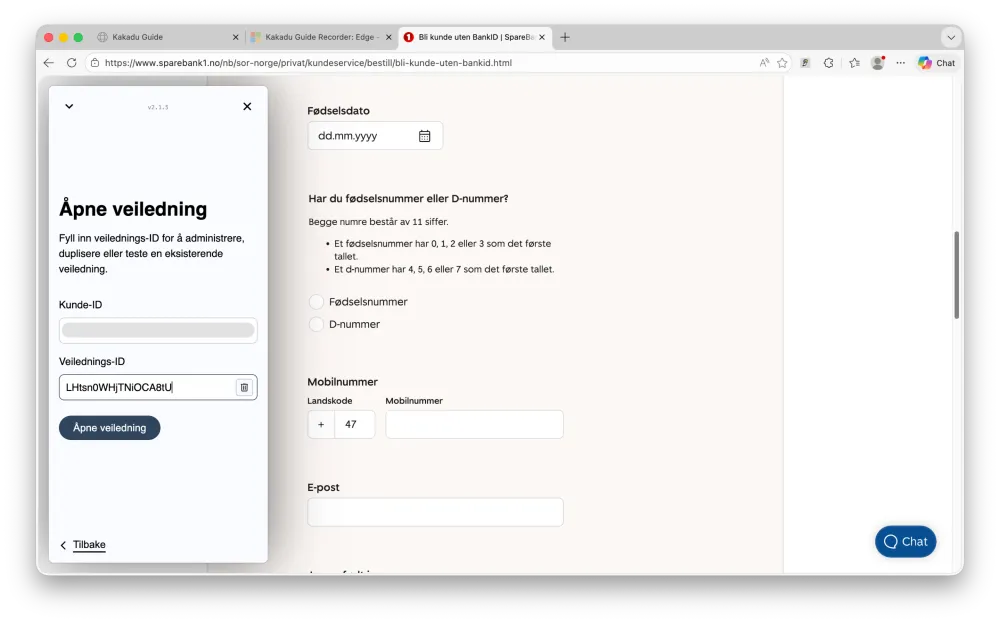Click the Tilbake back link
The width and height of the screenshot is (1000, 623).
[88, 545]
